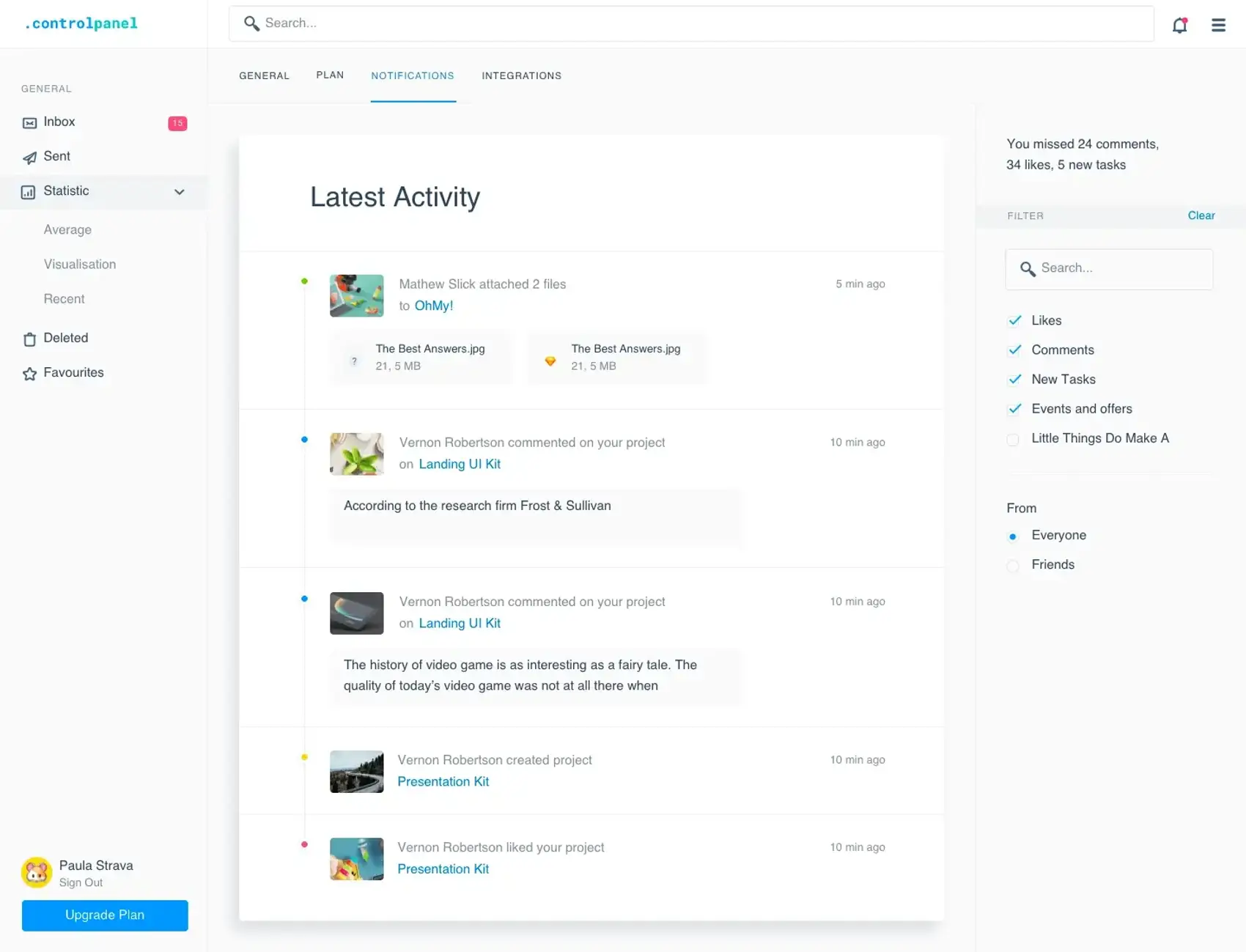Open the OhMy! project link
1246x952 pixels.
pos(433,306)
